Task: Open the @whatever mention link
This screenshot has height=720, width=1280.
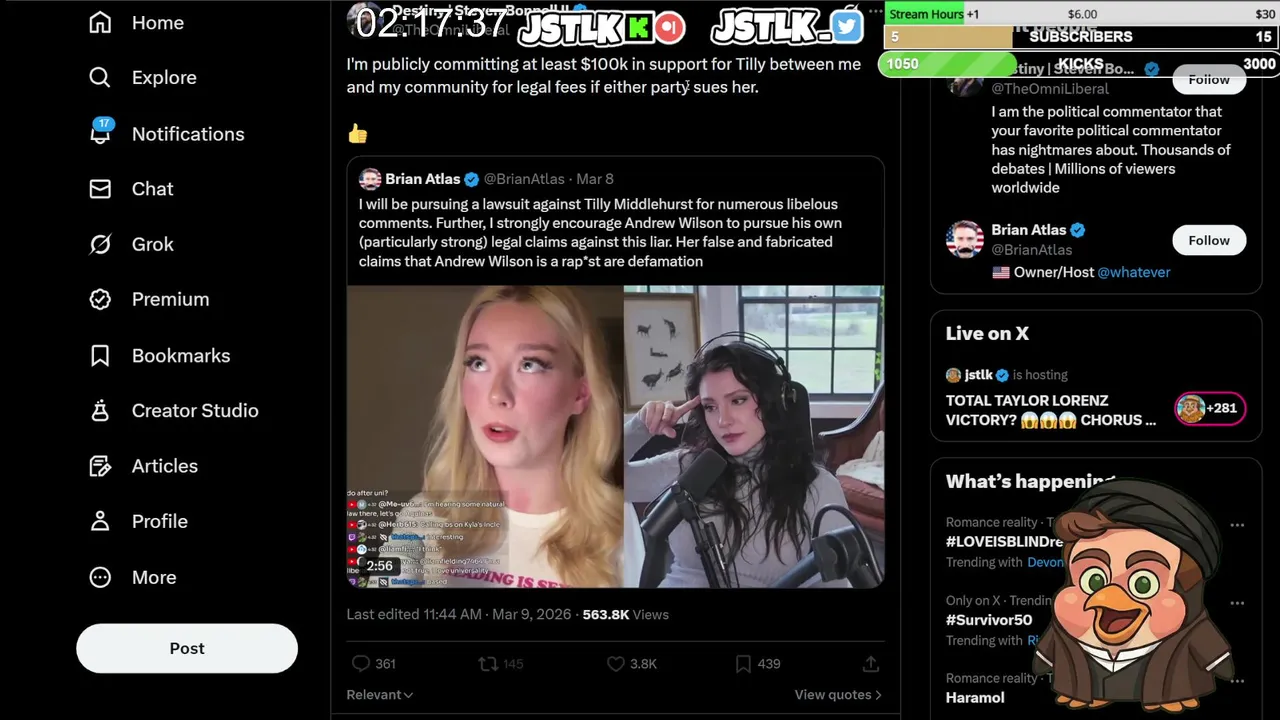Action: pos(1134,272)
